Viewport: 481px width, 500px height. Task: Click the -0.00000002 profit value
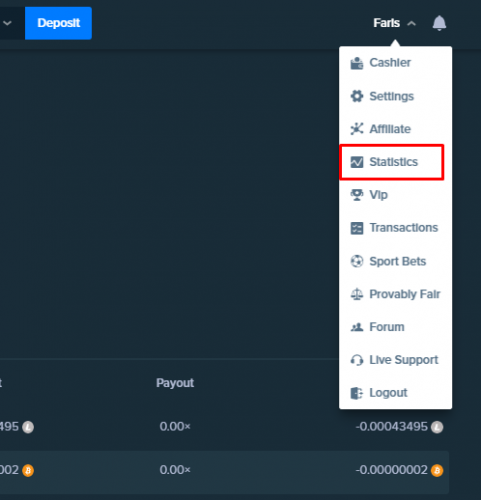pyautogui.click(x=392, y=470)
